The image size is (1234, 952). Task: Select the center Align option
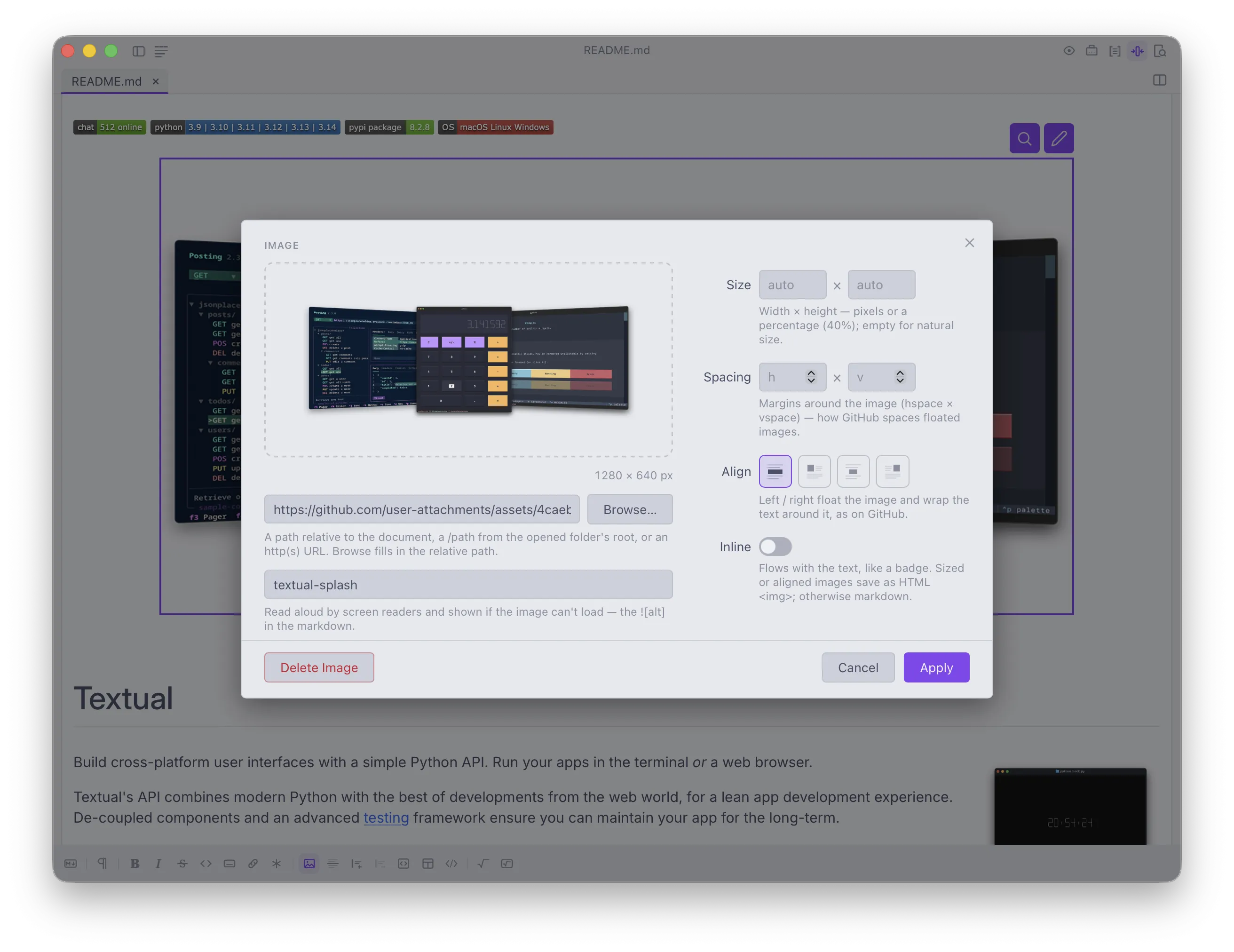click(x=853, y=471)
